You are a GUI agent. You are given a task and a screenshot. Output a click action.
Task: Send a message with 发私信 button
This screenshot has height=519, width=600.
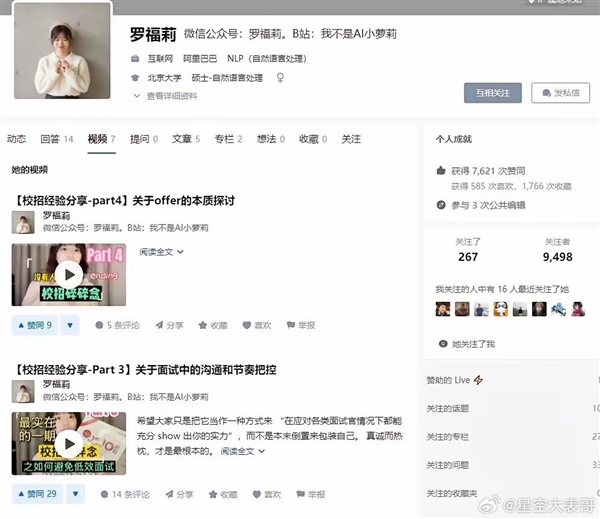click(x=560, y=93)
